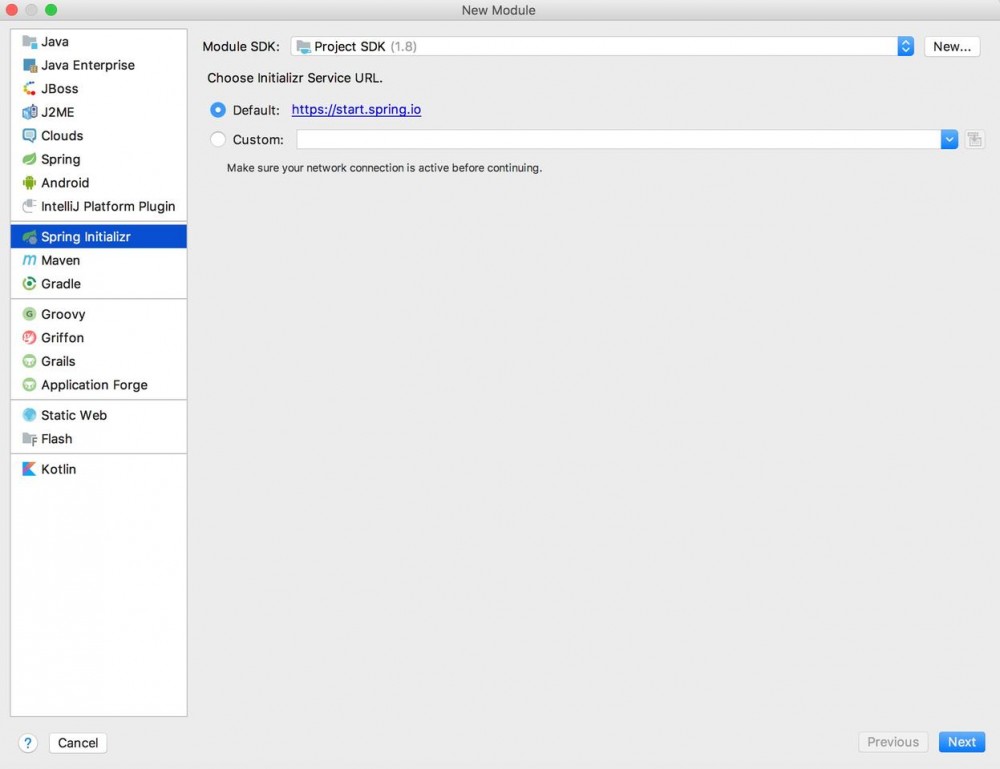The height and width of the screenshot is (769, 1000).
Task: Cancel the New Module dialog
Action: (x=78, y=743)
